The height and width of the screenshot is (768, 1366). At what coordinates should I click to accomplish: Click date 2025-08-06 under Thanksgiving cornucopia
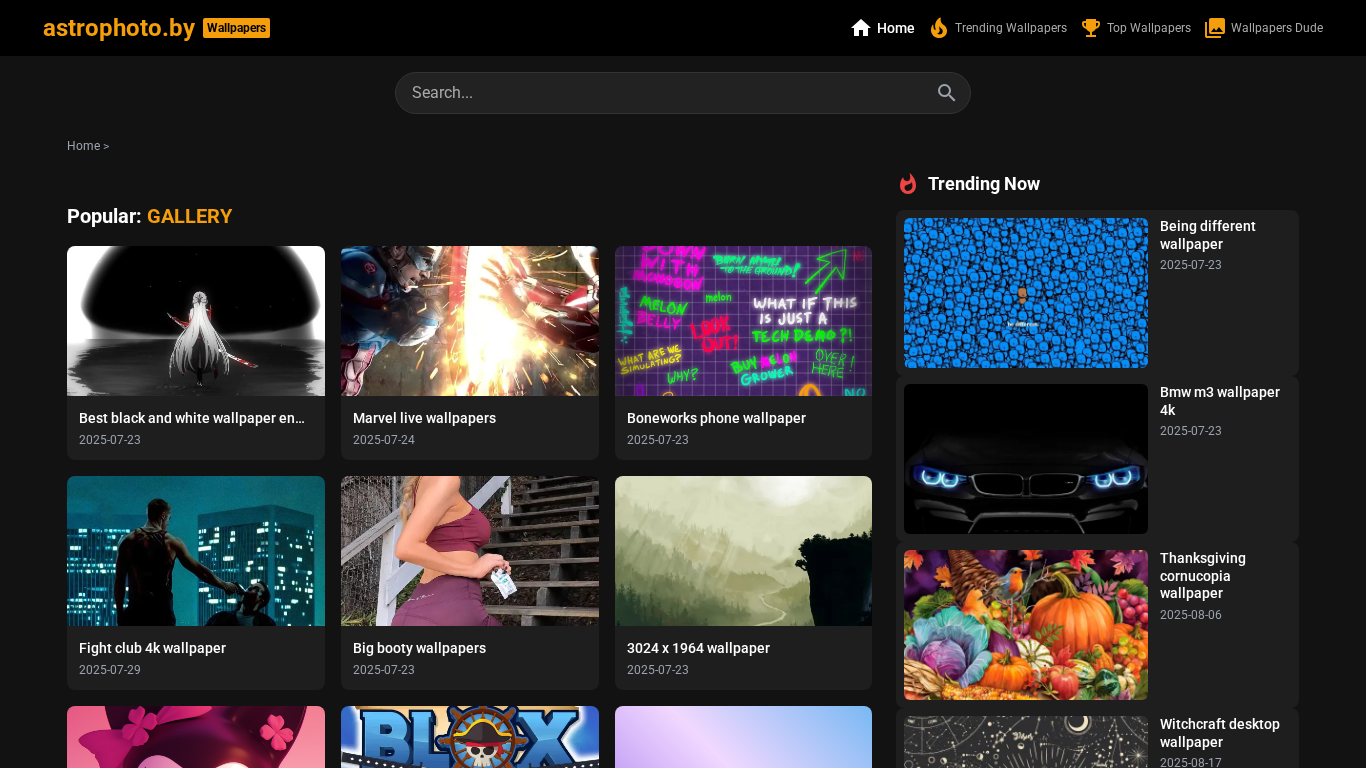1191,615
